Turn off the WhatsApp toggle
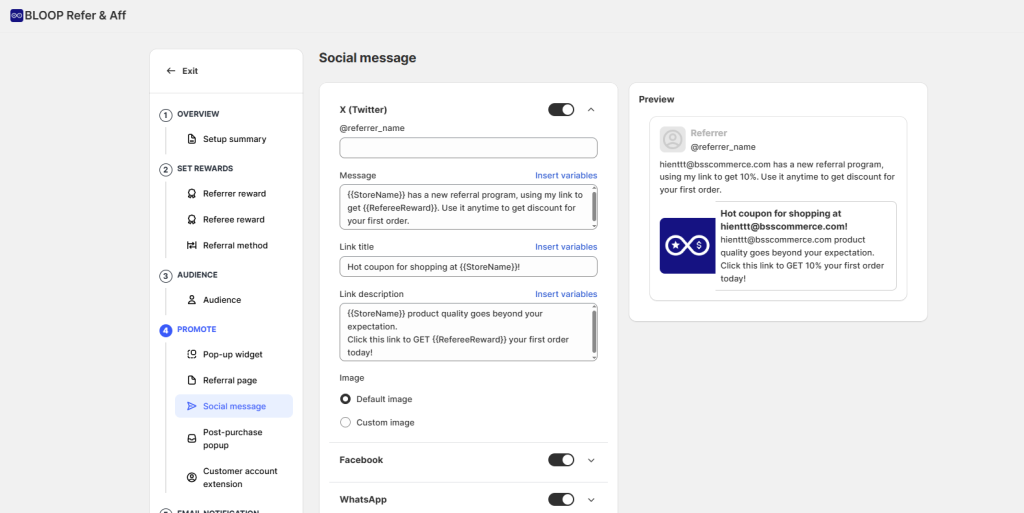 (561, 500)
